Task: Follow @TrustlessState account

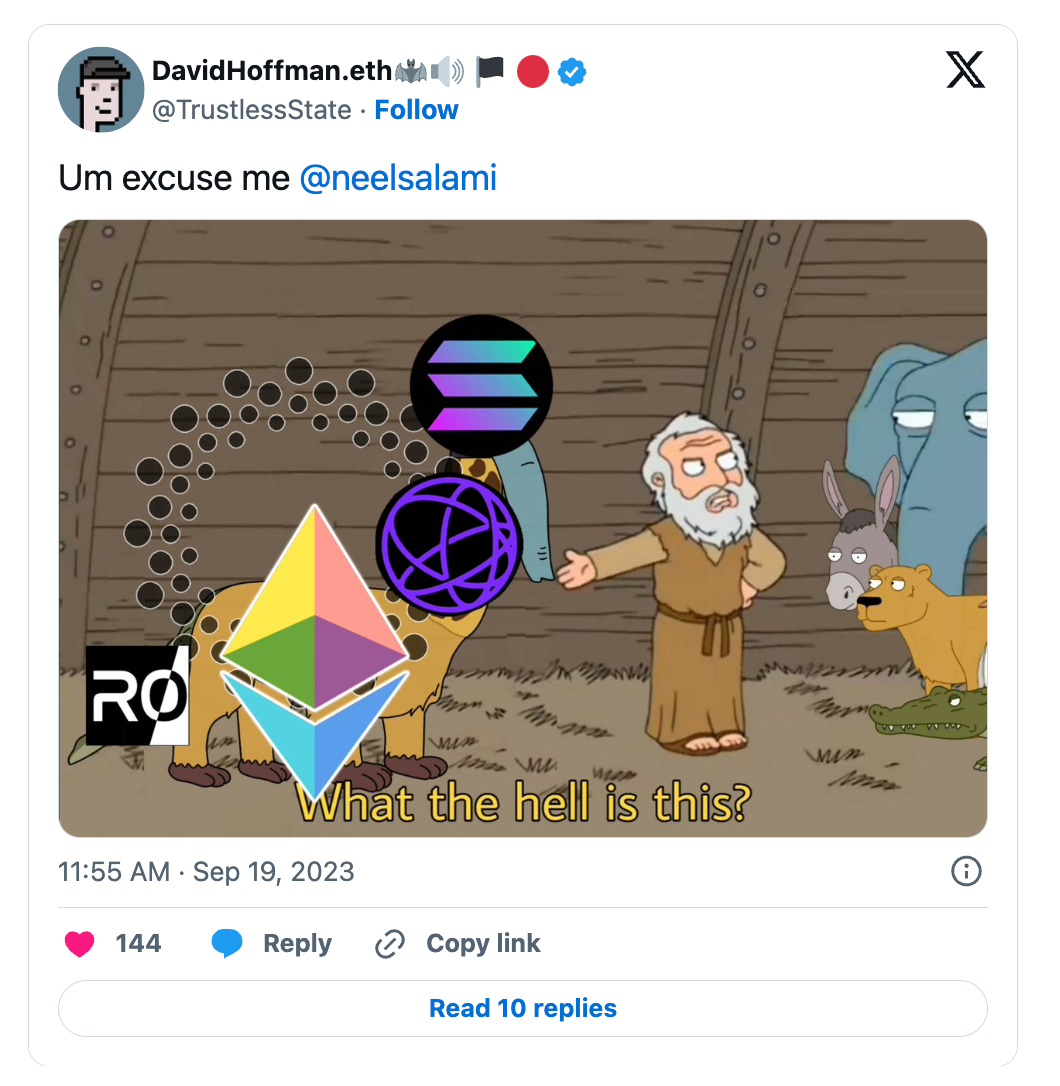Action: 416,110
